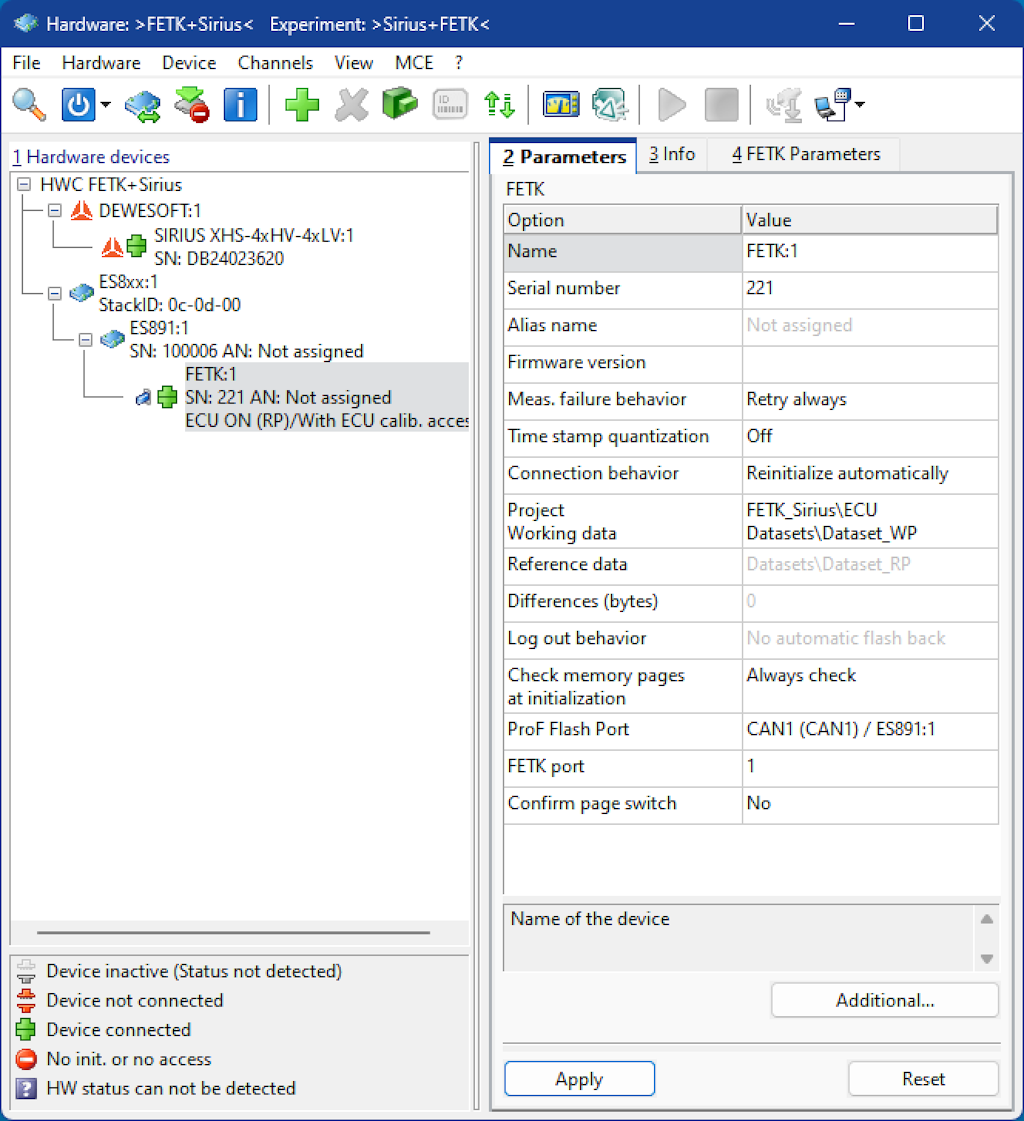
Task: Click the gray stop measurement button
Action: (x=721, y=104)
